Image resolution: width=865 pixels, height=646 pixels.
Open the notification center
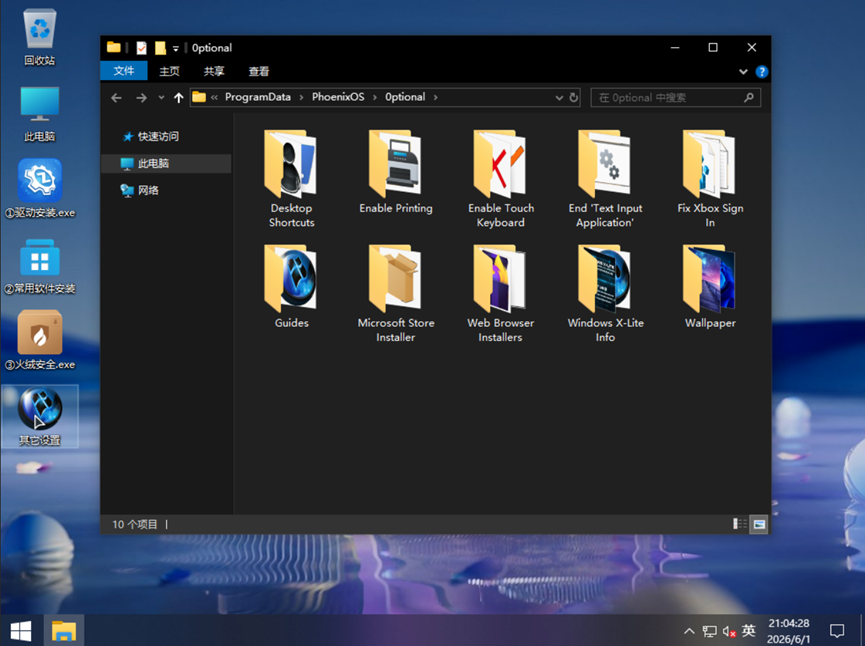[837, 631]
